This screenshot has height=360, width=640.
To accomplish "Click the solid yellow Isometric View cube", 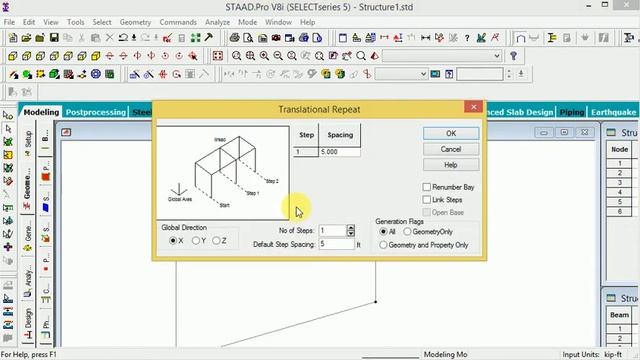I will pos(96,56).
